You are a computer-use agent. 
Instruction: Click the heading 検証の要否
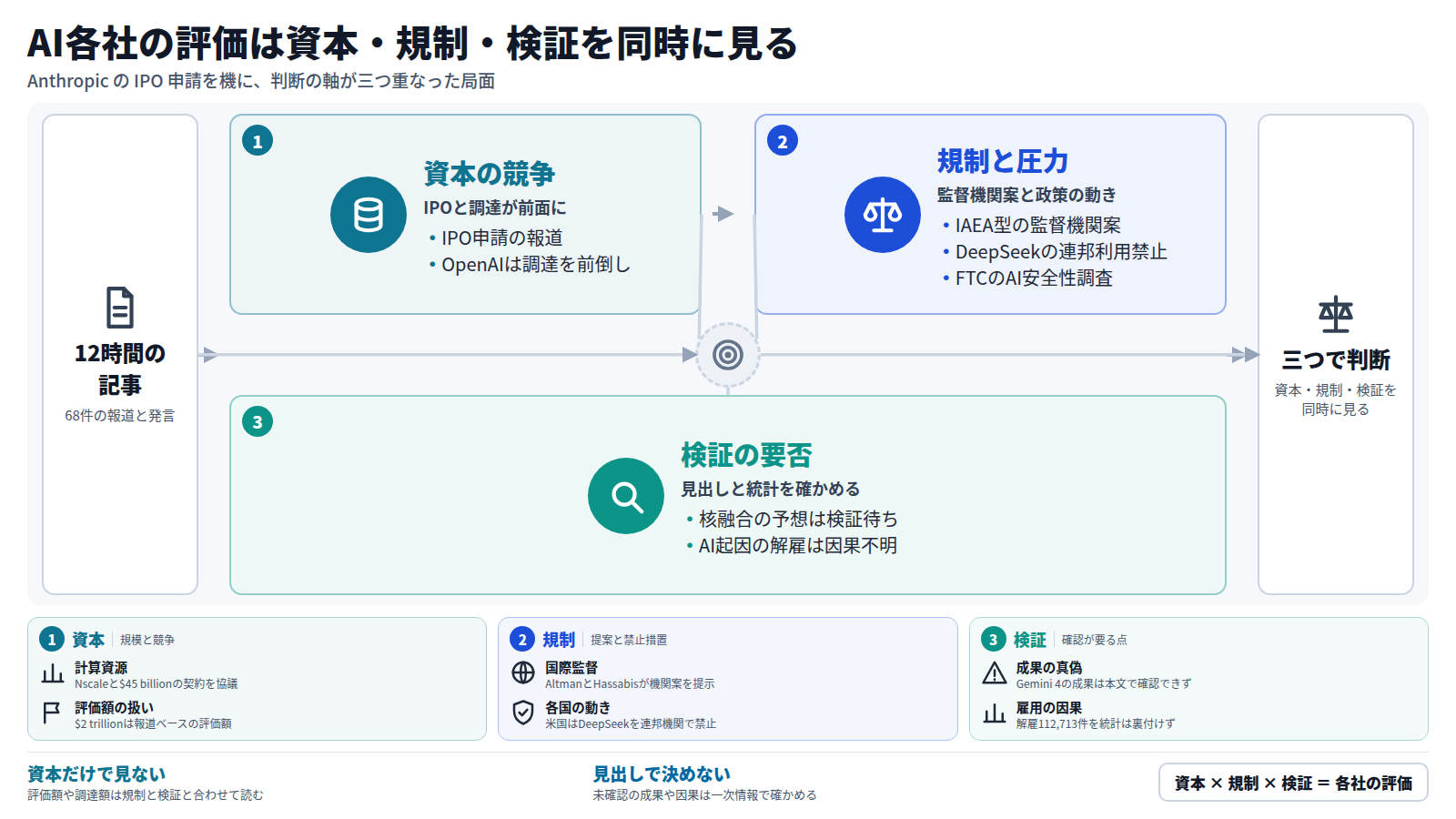pos(746,455)
